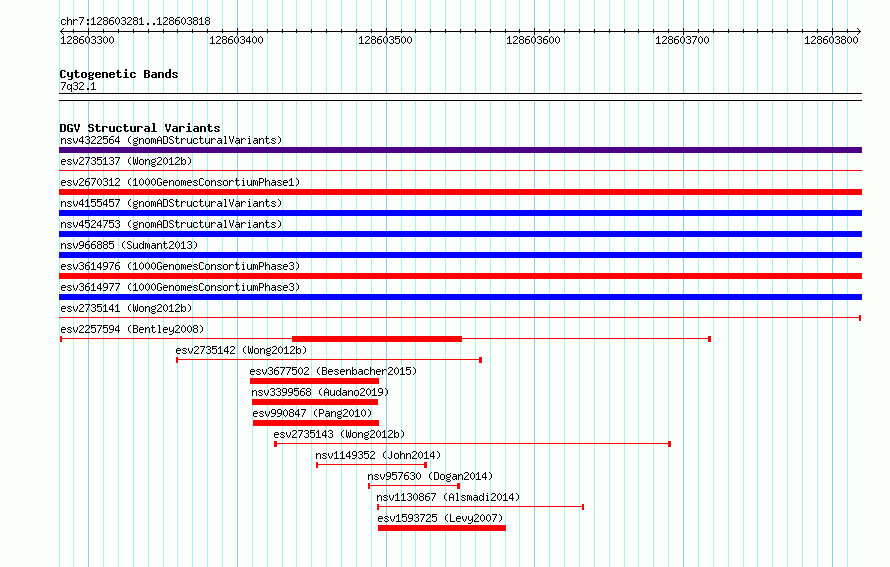Image resolution: width=890 pixels, height=567 pixels.
Task: Select the blue nsv4524753 variant bar
Action: (x=460, y=234)
